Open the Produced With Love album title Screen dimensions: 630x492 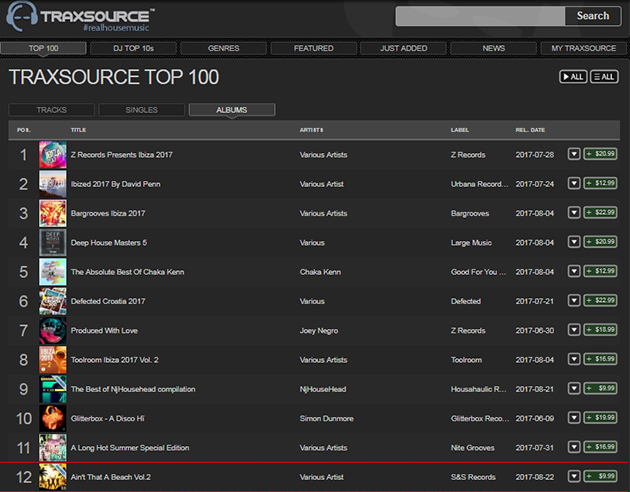point(104,331)
